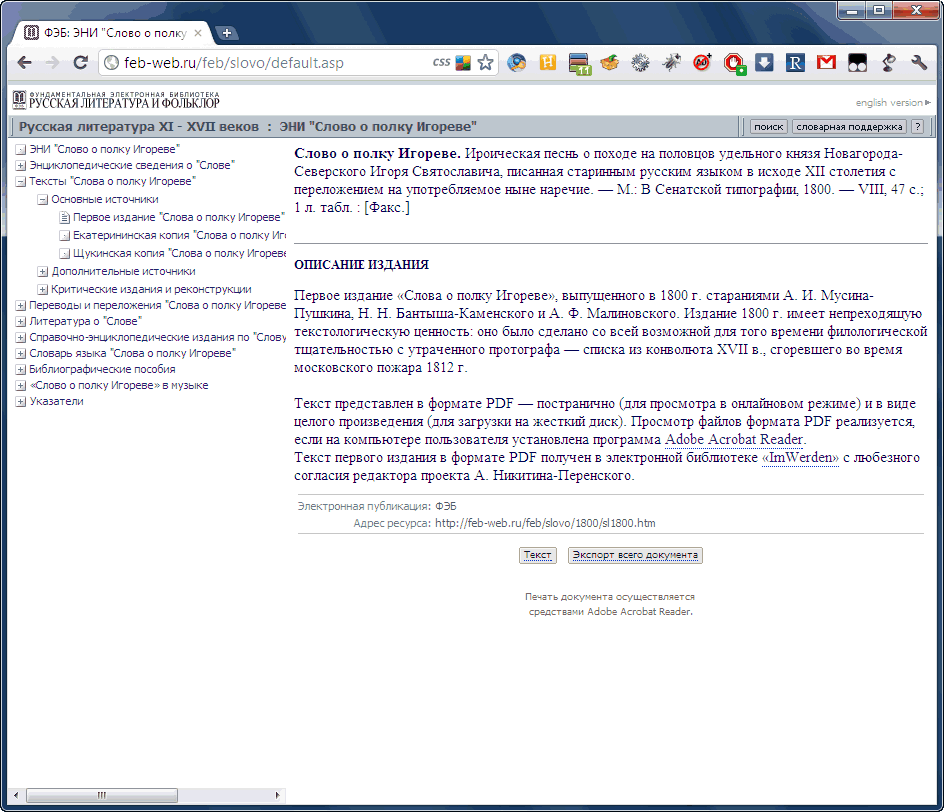The image size is (944, 812).
Task: Expand Справочно-энциклопедические издания node
Action: pos(20,338)
